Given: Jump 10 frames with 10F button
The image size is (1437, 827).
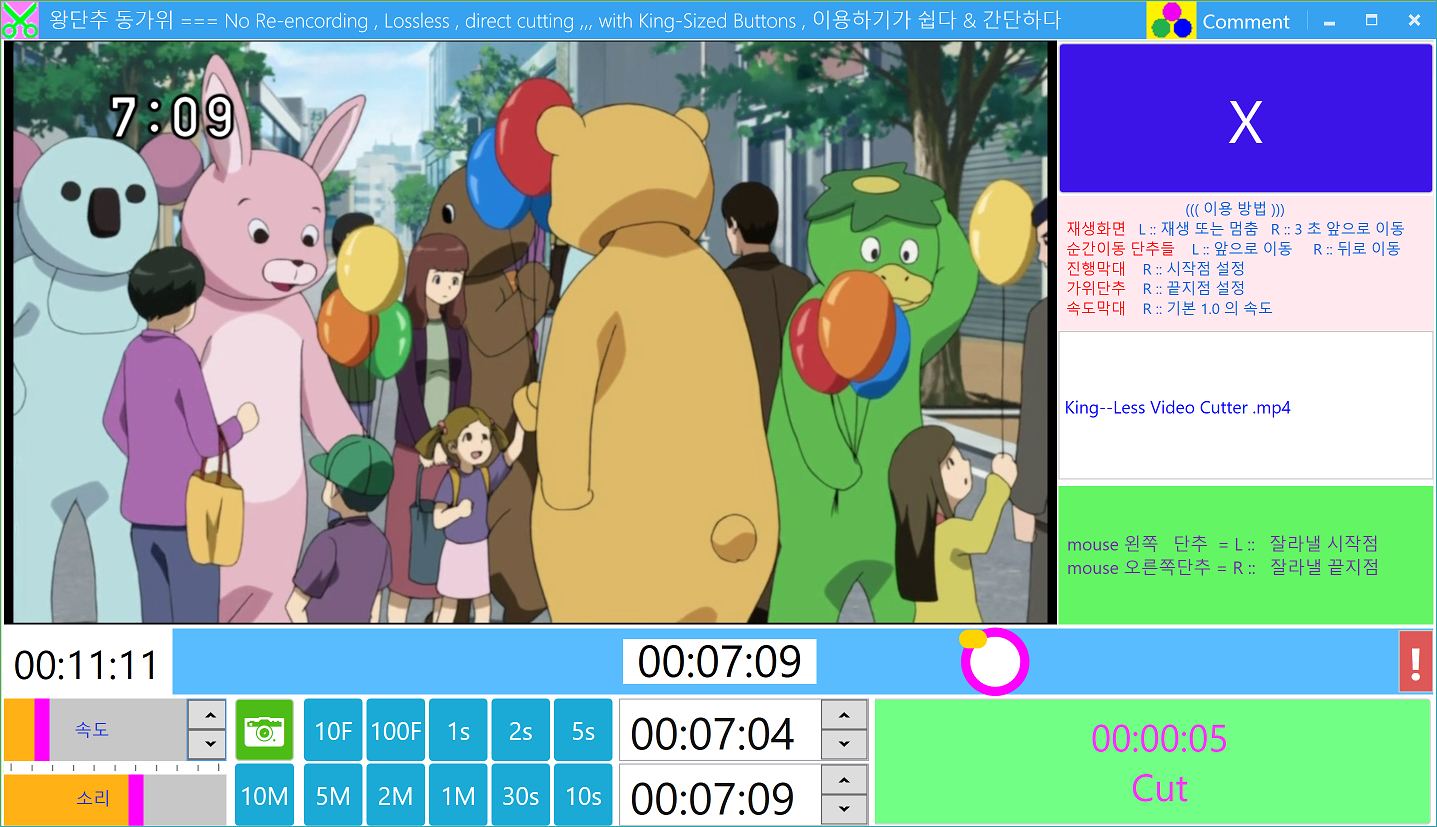Looking at the screenshot, I should pyautogui.click(x=333, y=730).
